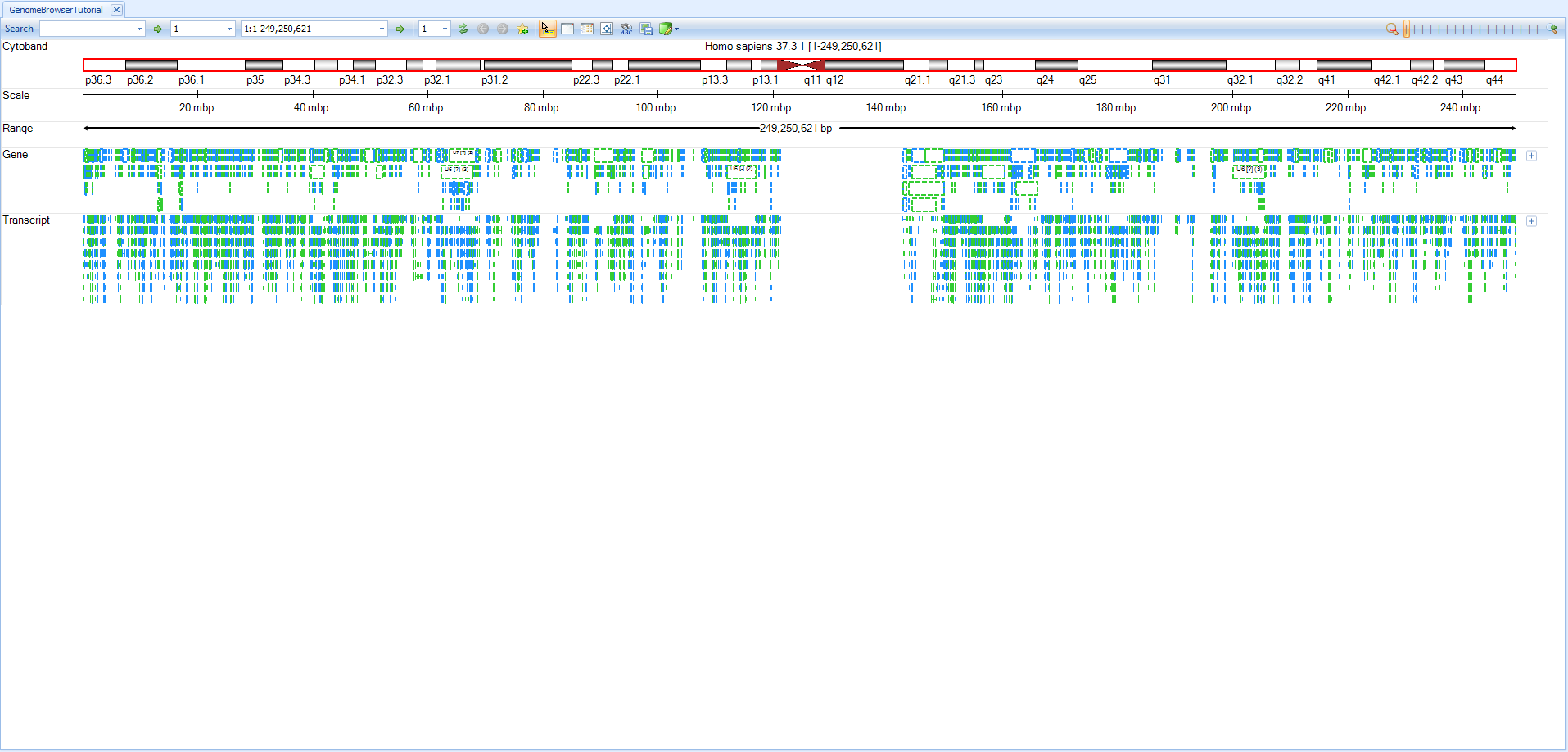Select the GenomeBrowserTutorial tab
This screenshot has width=1568, height=752.
tap(56, 10)
